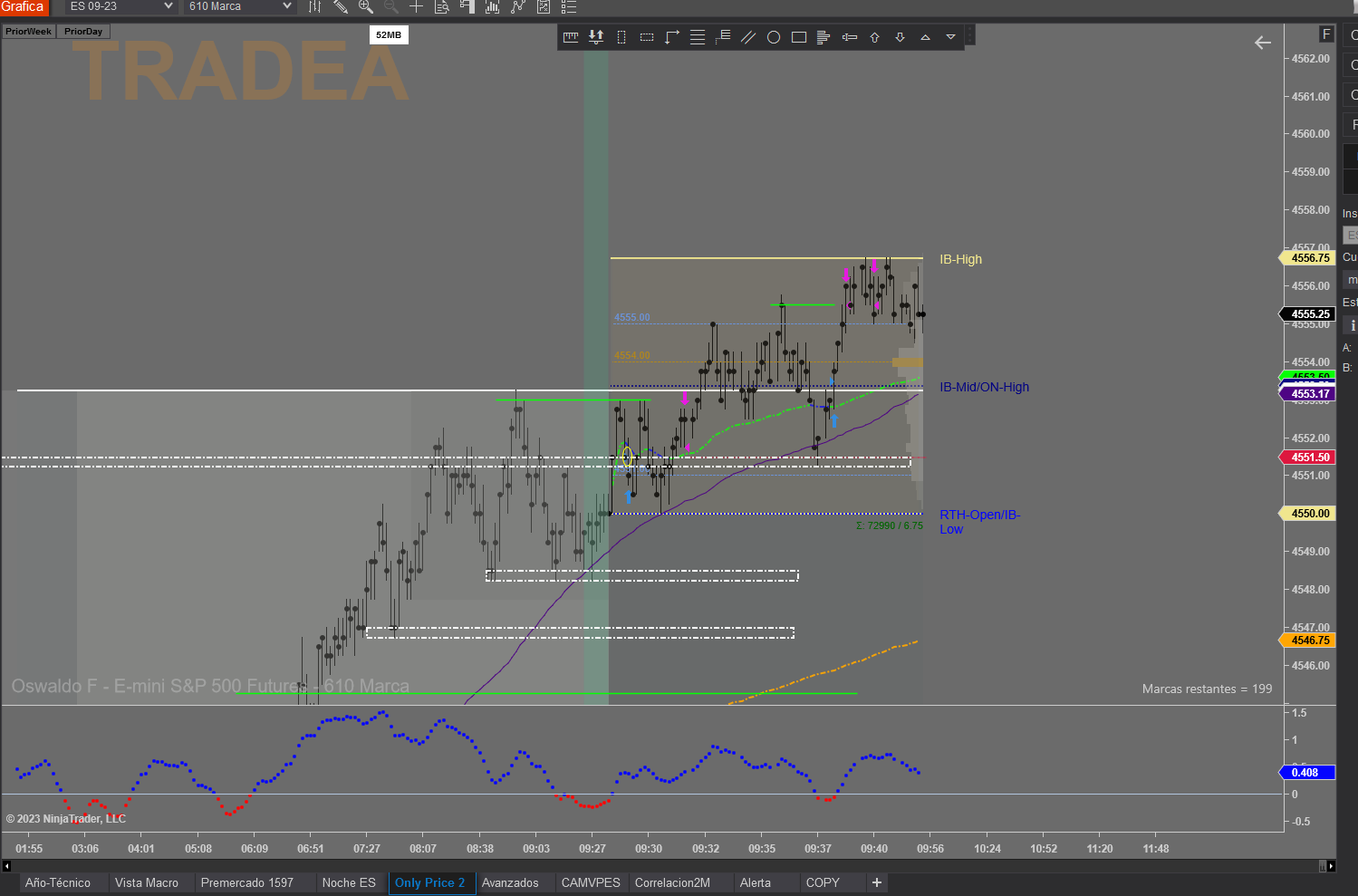
Task: Click the left scroll arrow of horizontal scrollbar
Action: [6, 866]
